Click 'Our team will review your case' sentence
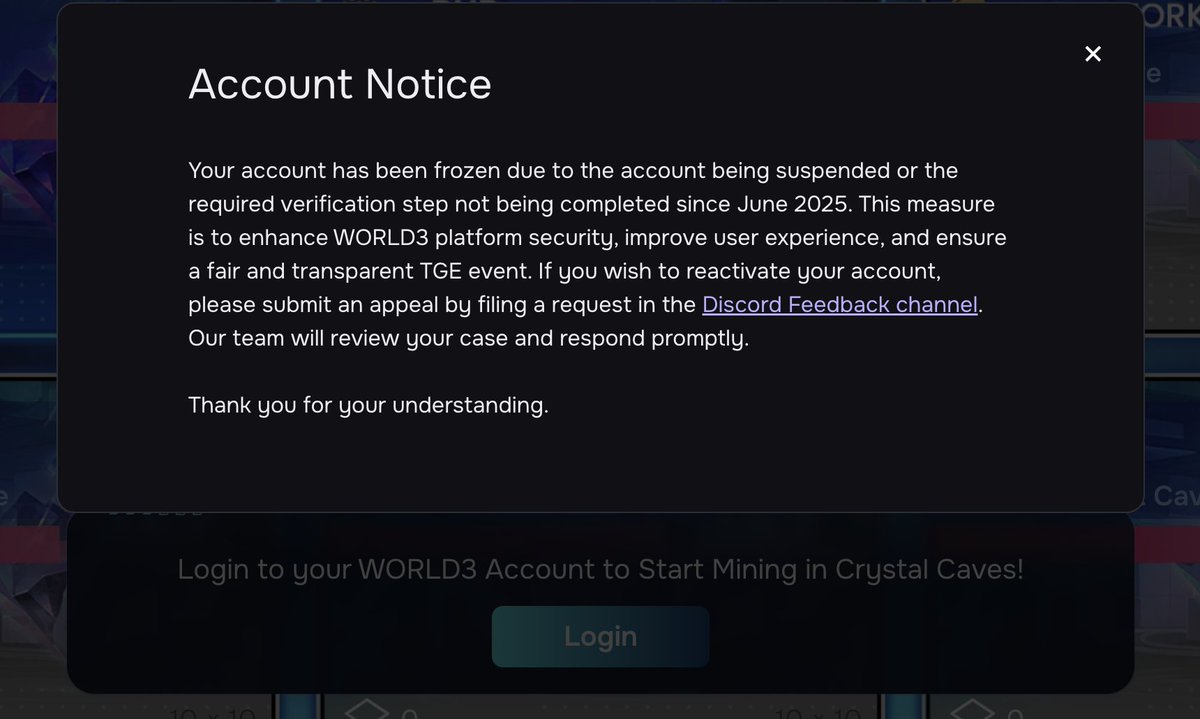The height and width of the screenshot is (719, 1200). pos(468,339)
